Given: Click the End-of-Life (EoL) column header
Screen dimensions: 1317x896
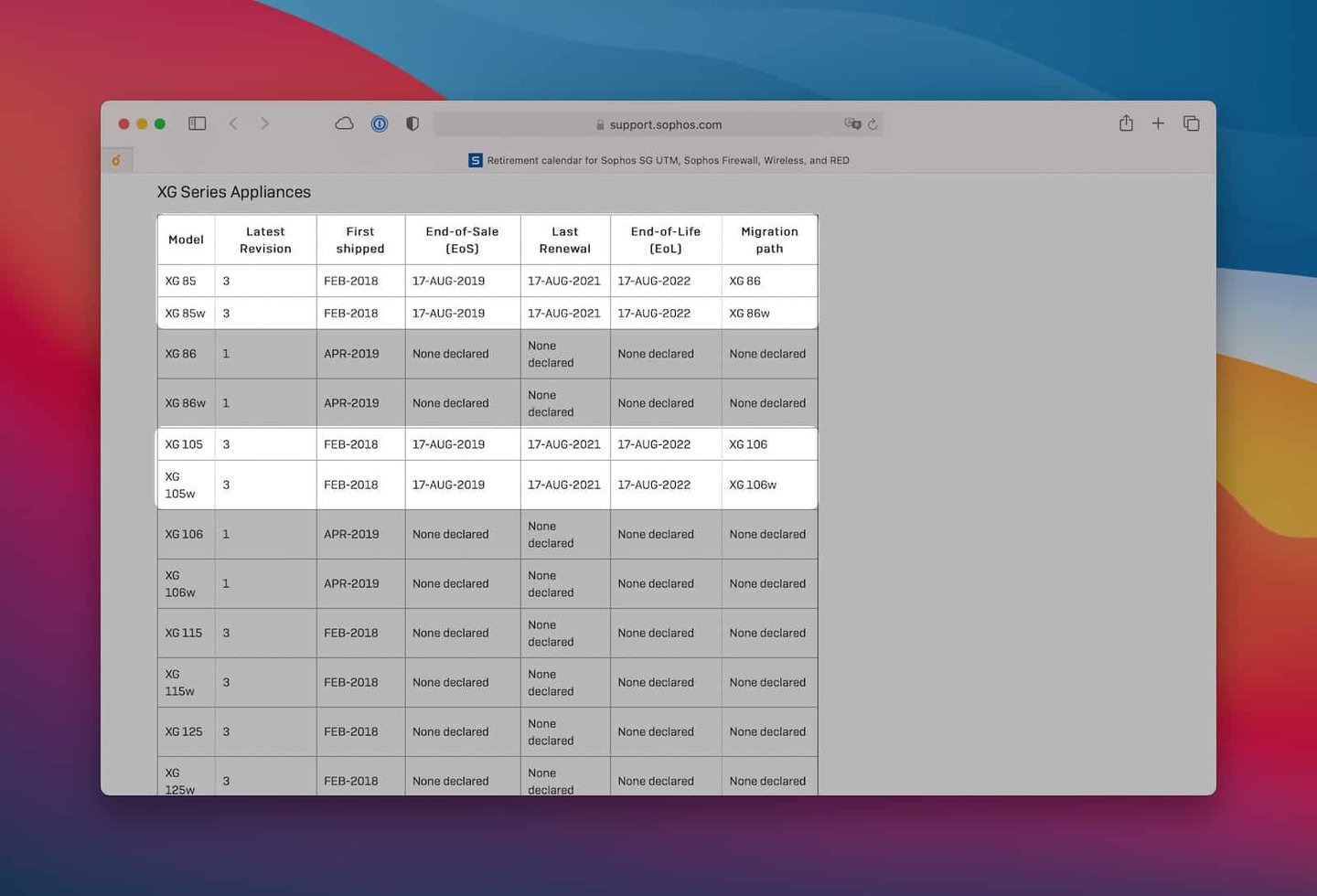Looking at the screenshot, I should pos(665,240).
